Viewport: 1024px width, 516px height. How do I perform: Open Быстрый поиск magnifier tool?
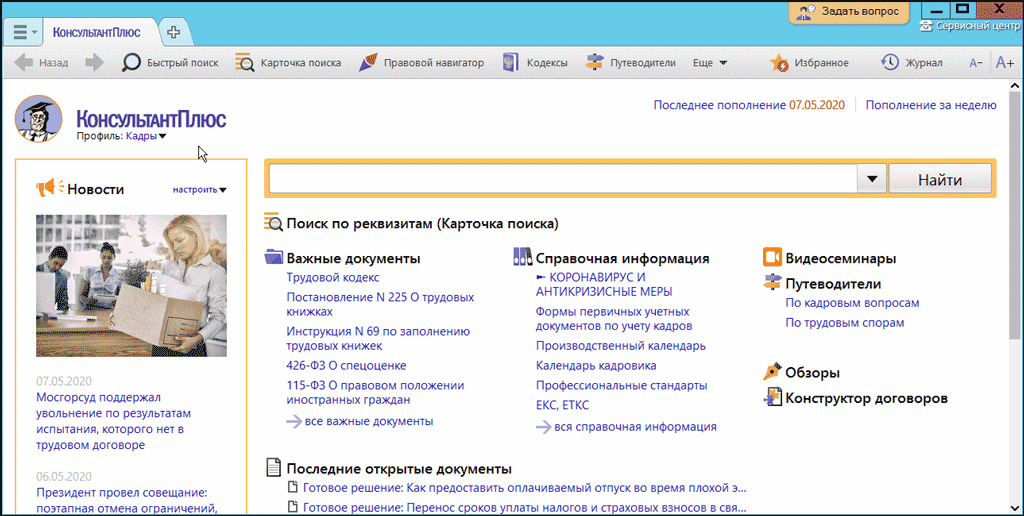click(x=170, y=63)
